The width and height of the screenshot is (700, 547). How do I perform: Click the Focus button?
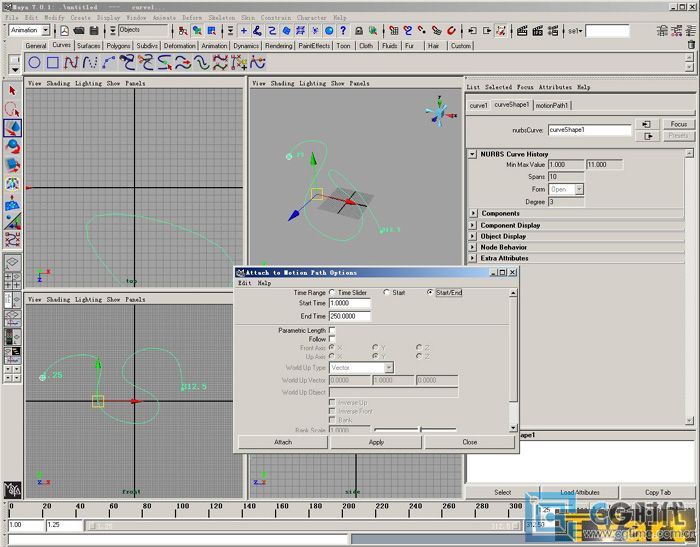tap(679, 124)
